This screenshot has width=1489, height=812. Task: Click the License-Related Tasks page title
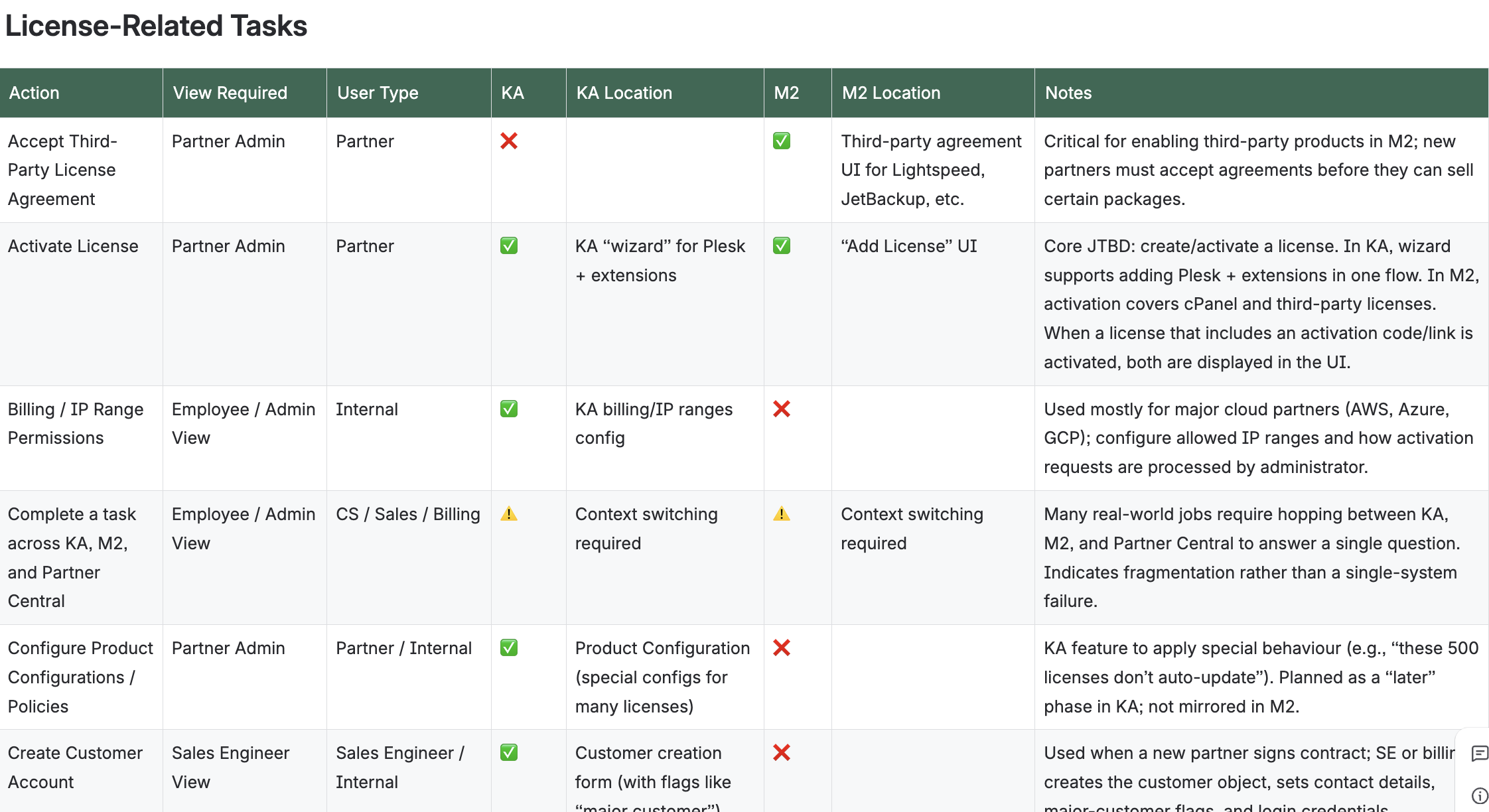(156, 26)
